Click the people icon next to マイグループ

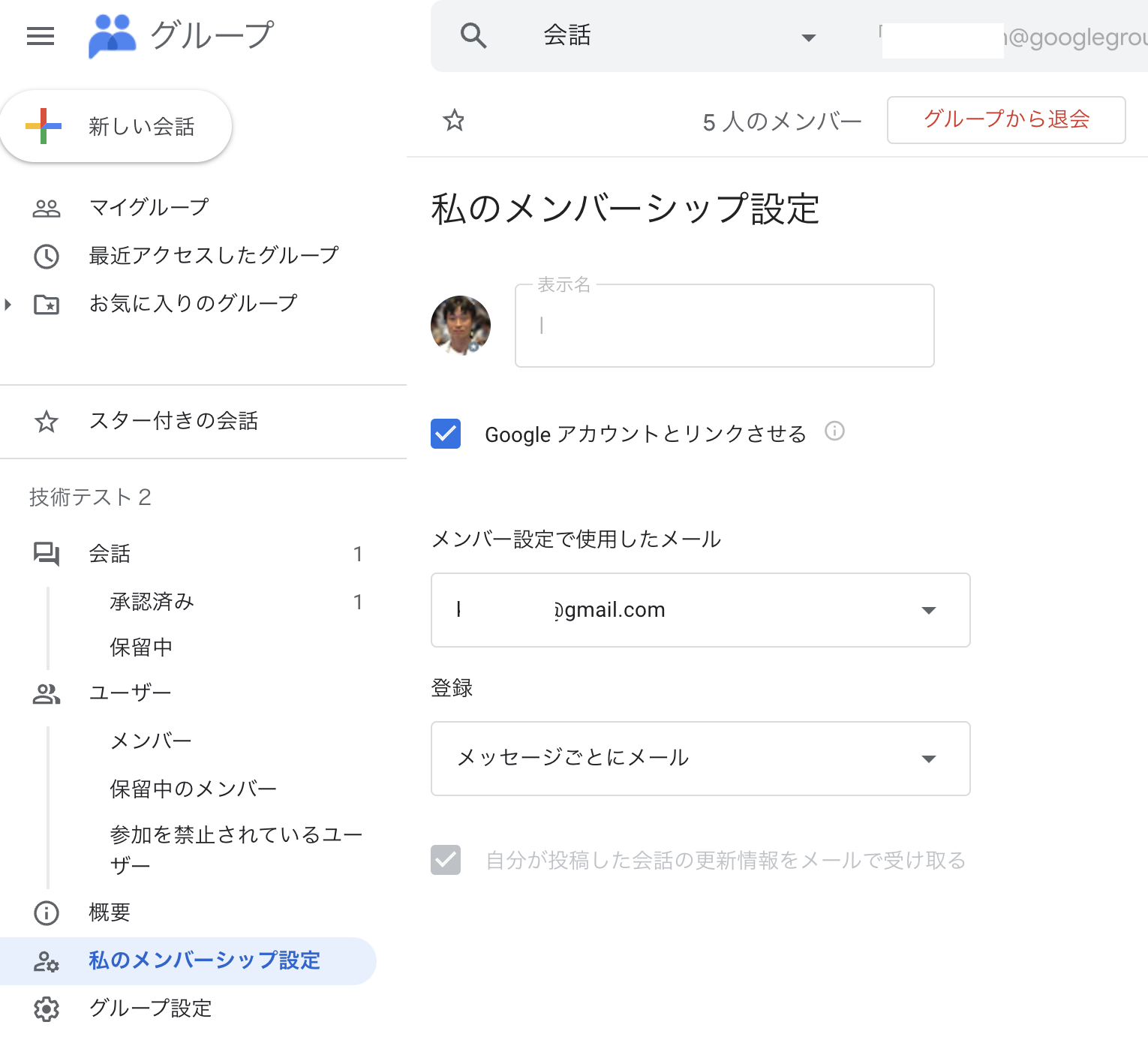(47, 207)
